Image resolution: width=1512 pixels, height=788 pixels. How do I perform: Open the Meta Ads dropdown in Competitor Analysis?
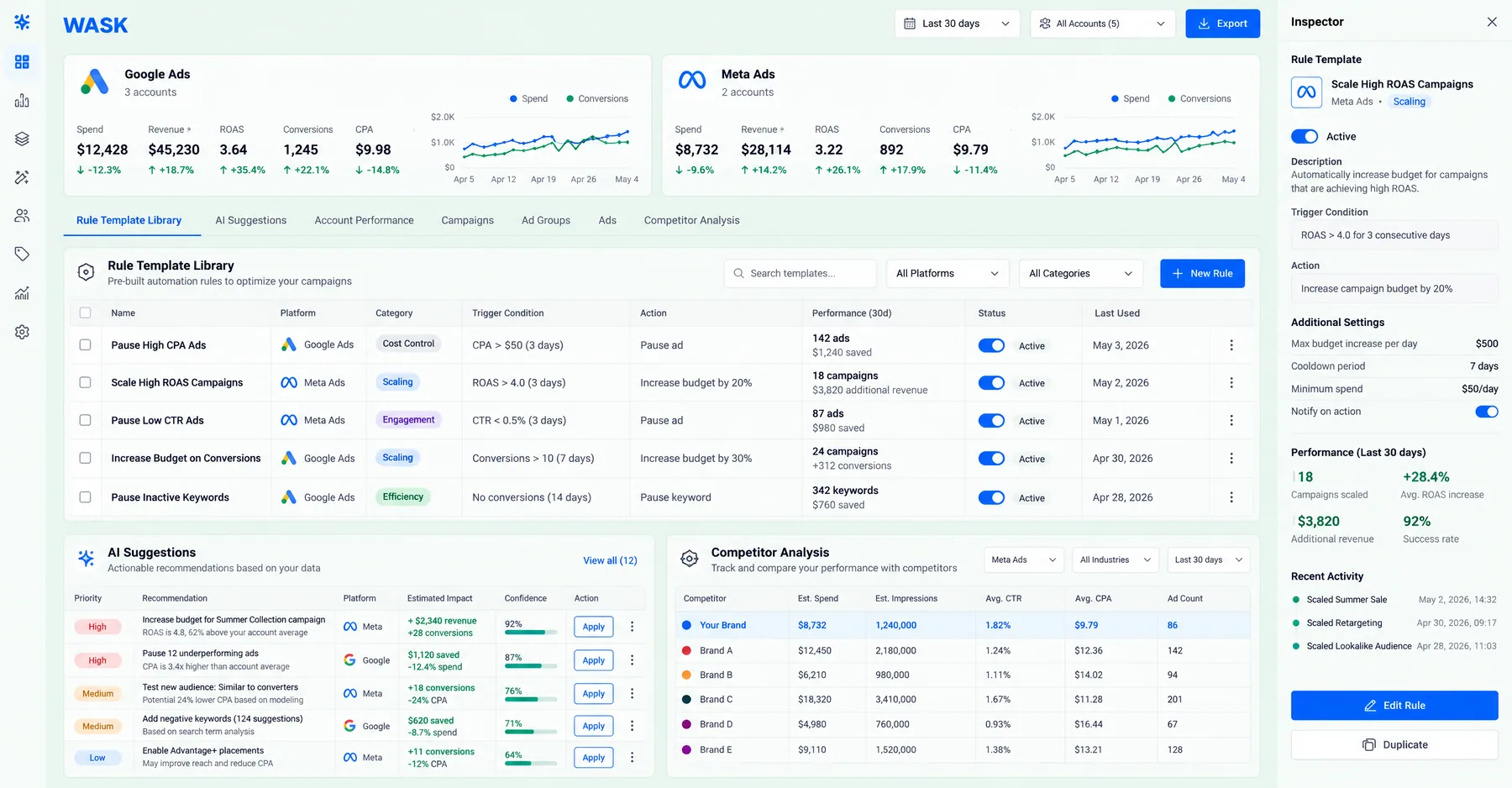[1024, 560]
